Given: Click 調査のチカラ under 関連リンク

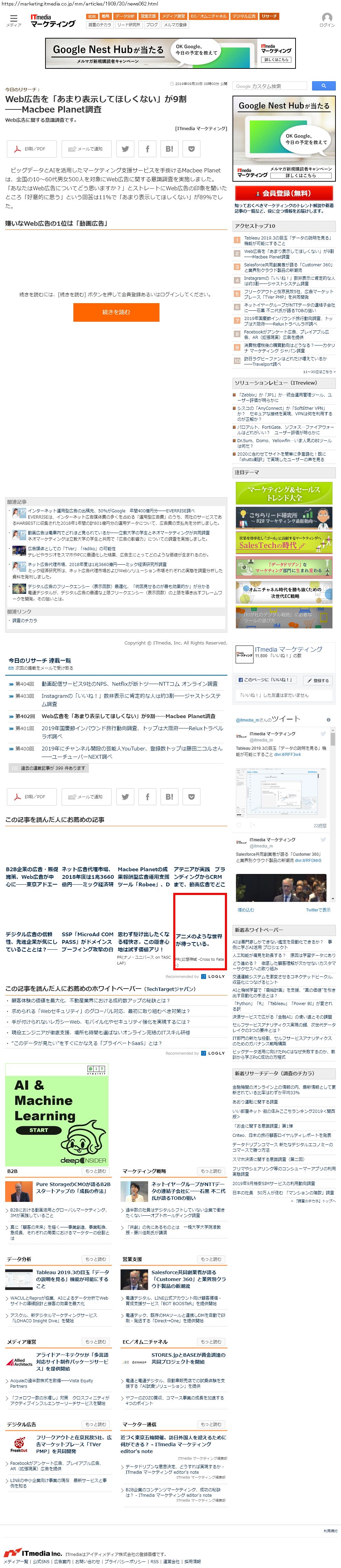Looking at the screenshot, I should click(x=24, y=620).
